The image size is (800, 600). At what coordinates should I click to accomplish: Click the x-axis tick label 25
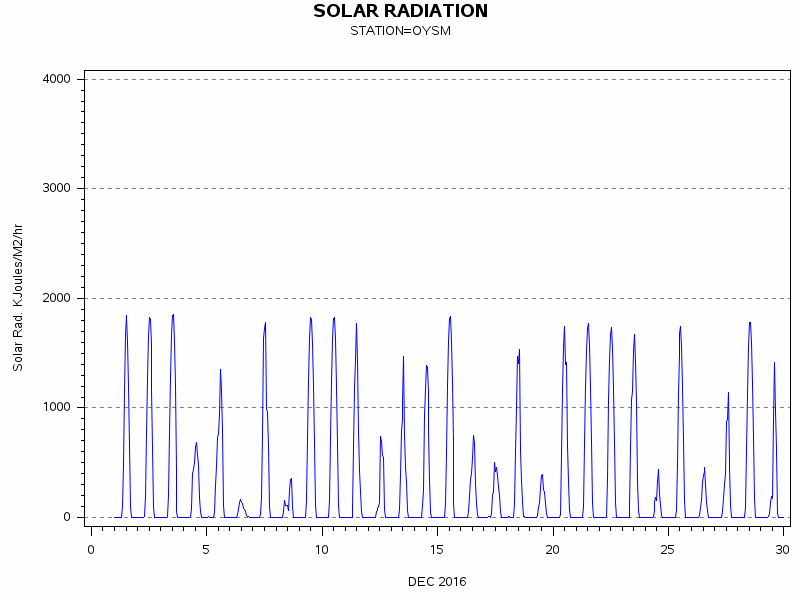click(x=667, y=550)
